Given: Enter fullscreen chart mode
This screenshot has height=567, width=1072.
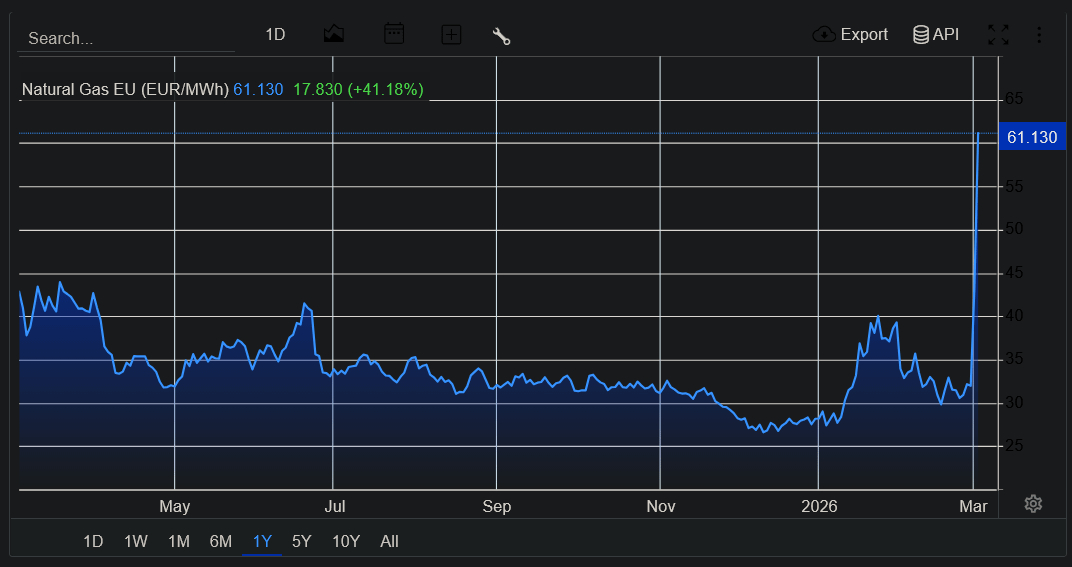Looking at the screenshot, I should point(998,35).
